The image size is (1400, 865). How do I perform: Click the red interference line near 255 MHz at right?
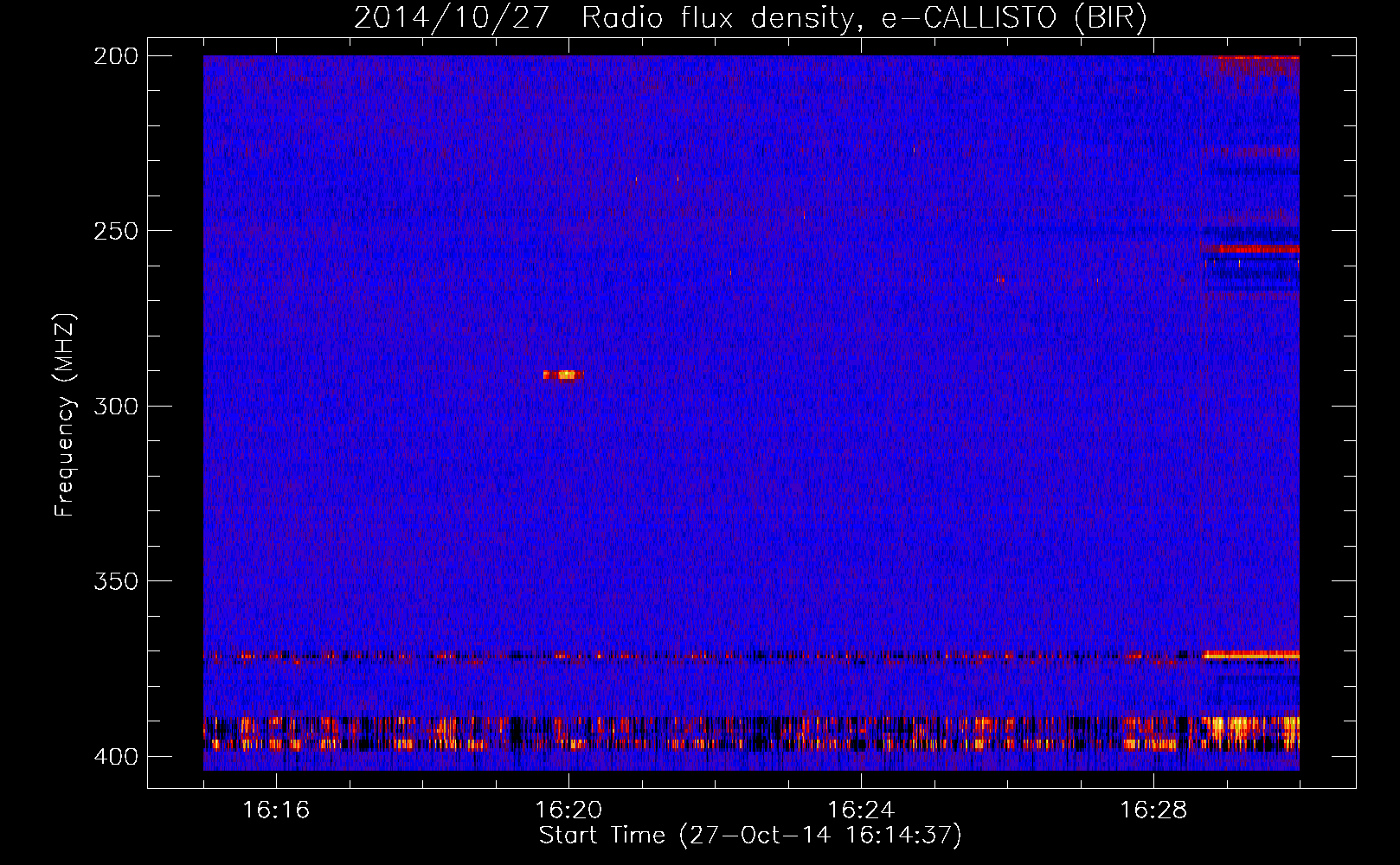[1251, 249]
